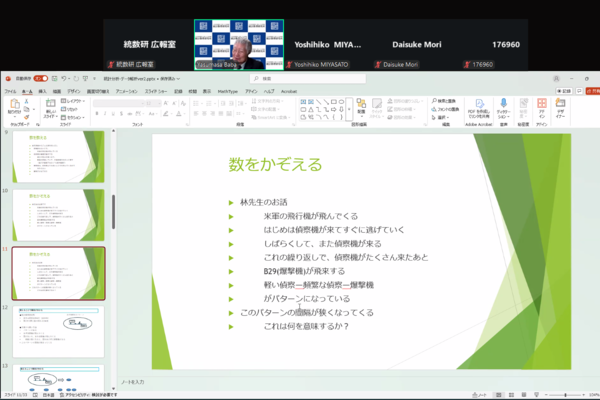Image resolution: width=600 pixels, height=400 pixels.
Task: Switch to Reading View icon
Action: [x=524, y=395]
